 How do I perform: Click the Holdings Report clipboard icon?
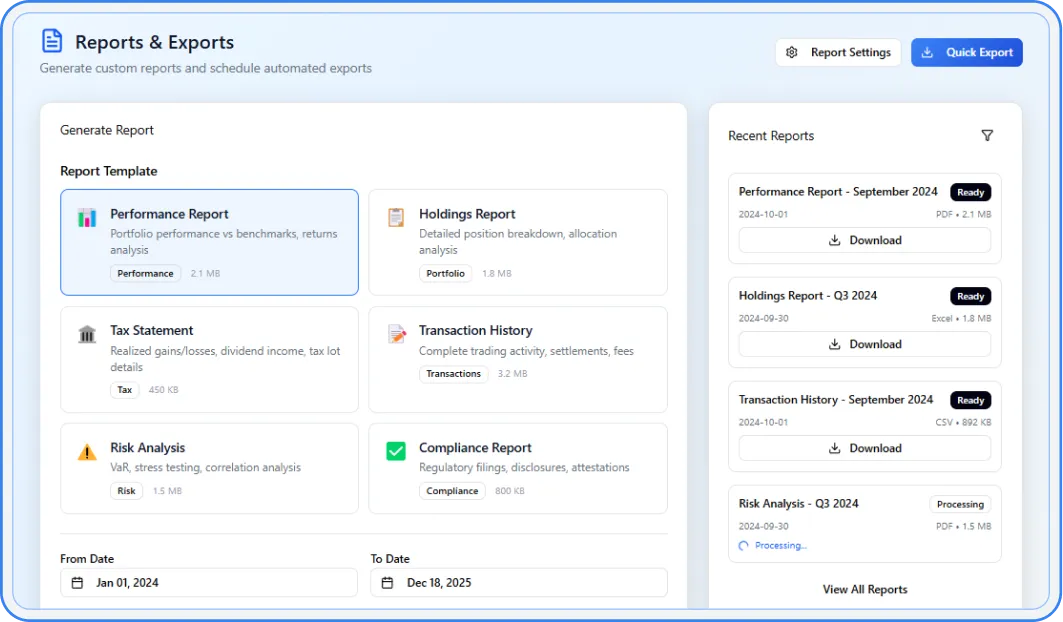tap(396, 217)
